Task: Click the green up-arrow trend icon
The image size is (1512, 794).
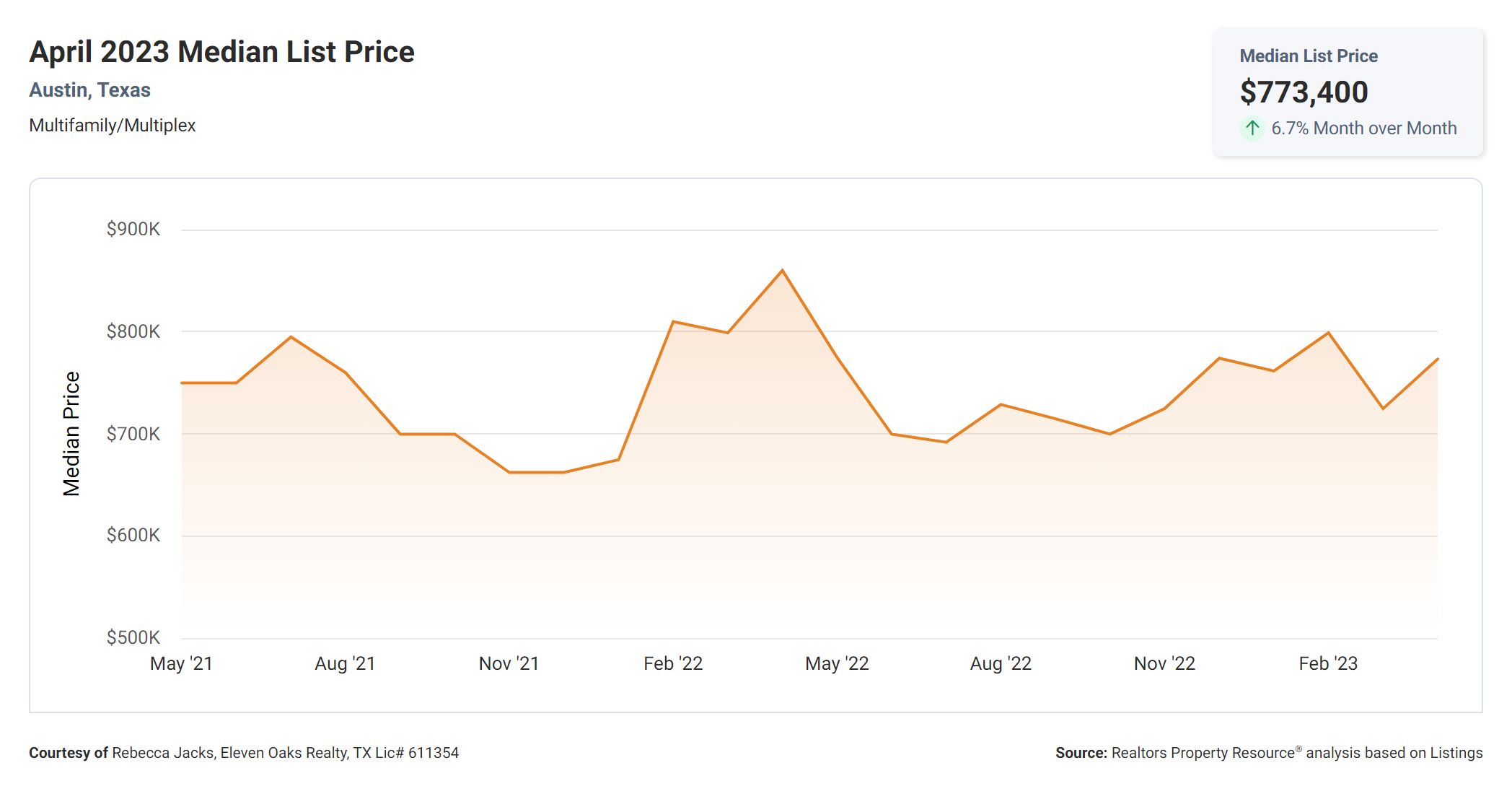Action: 1252,128
